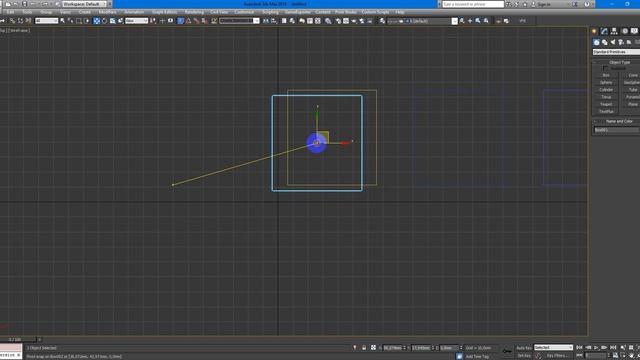640x360 pixels.
Task: Open the Named Selection Sets dropdown
Action: tap(239, 21)
